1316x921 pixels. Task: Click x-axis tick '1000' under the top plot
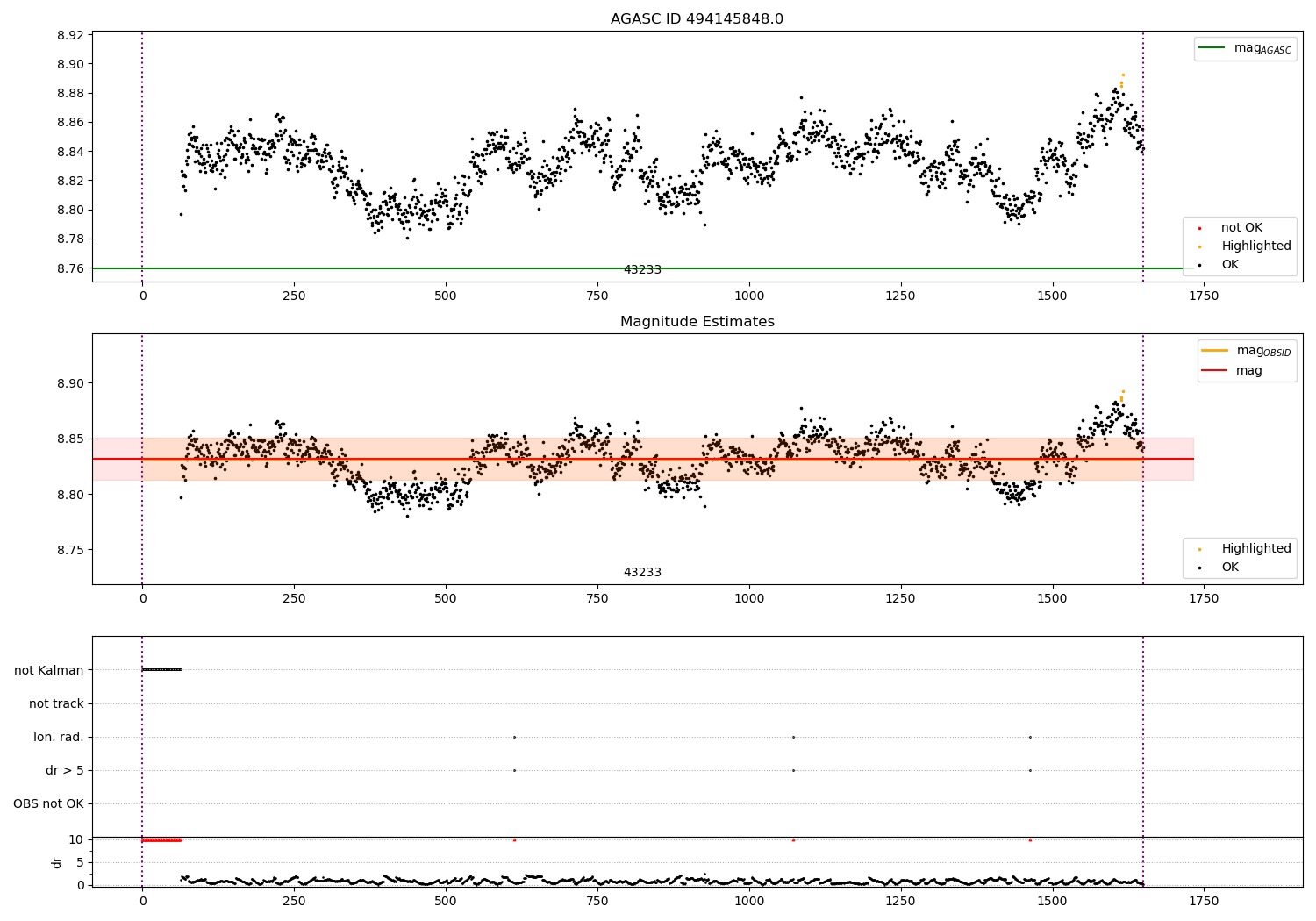point(749,296)
